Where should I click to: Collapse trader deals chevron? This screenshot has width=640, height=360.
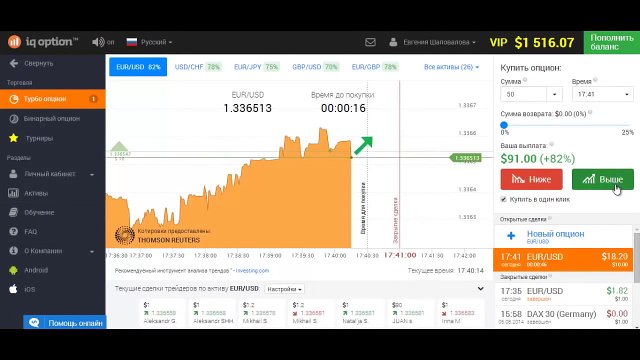pos(481,289)
